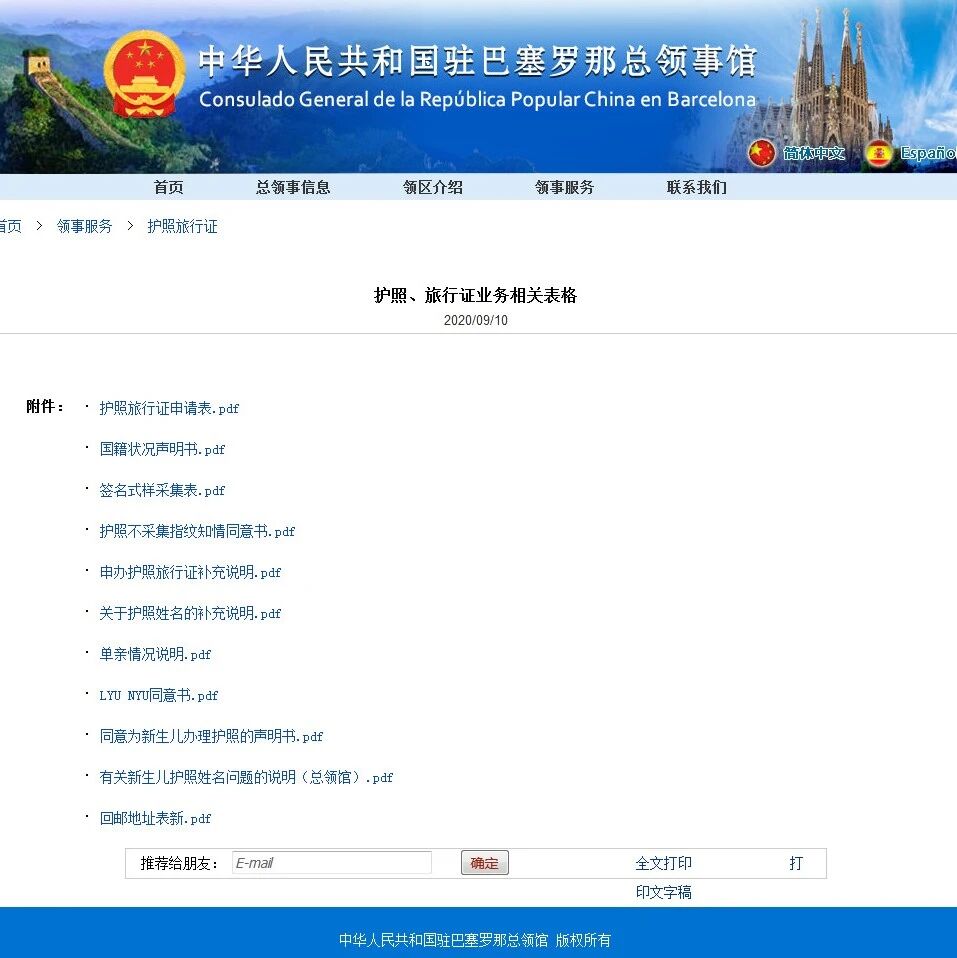Open 护照不采集指纹知情同意书.pdf attachment
The image size is (957, 958).
click(x=196, y=531)
